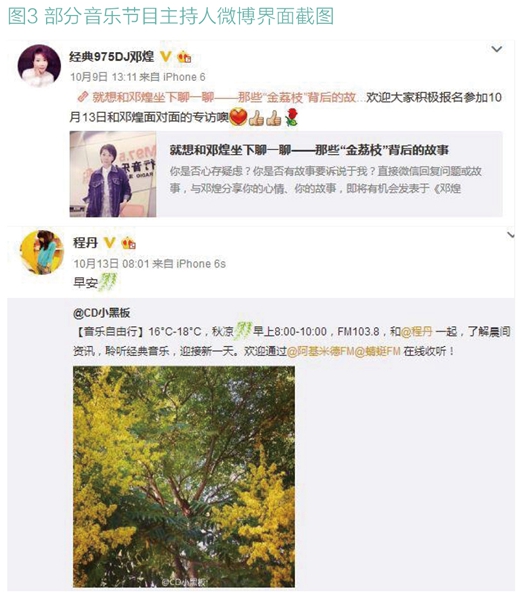This screenshot has height=600, width=523.
Task: Open the red article link about 金荔枝
Action: [224, 97]
